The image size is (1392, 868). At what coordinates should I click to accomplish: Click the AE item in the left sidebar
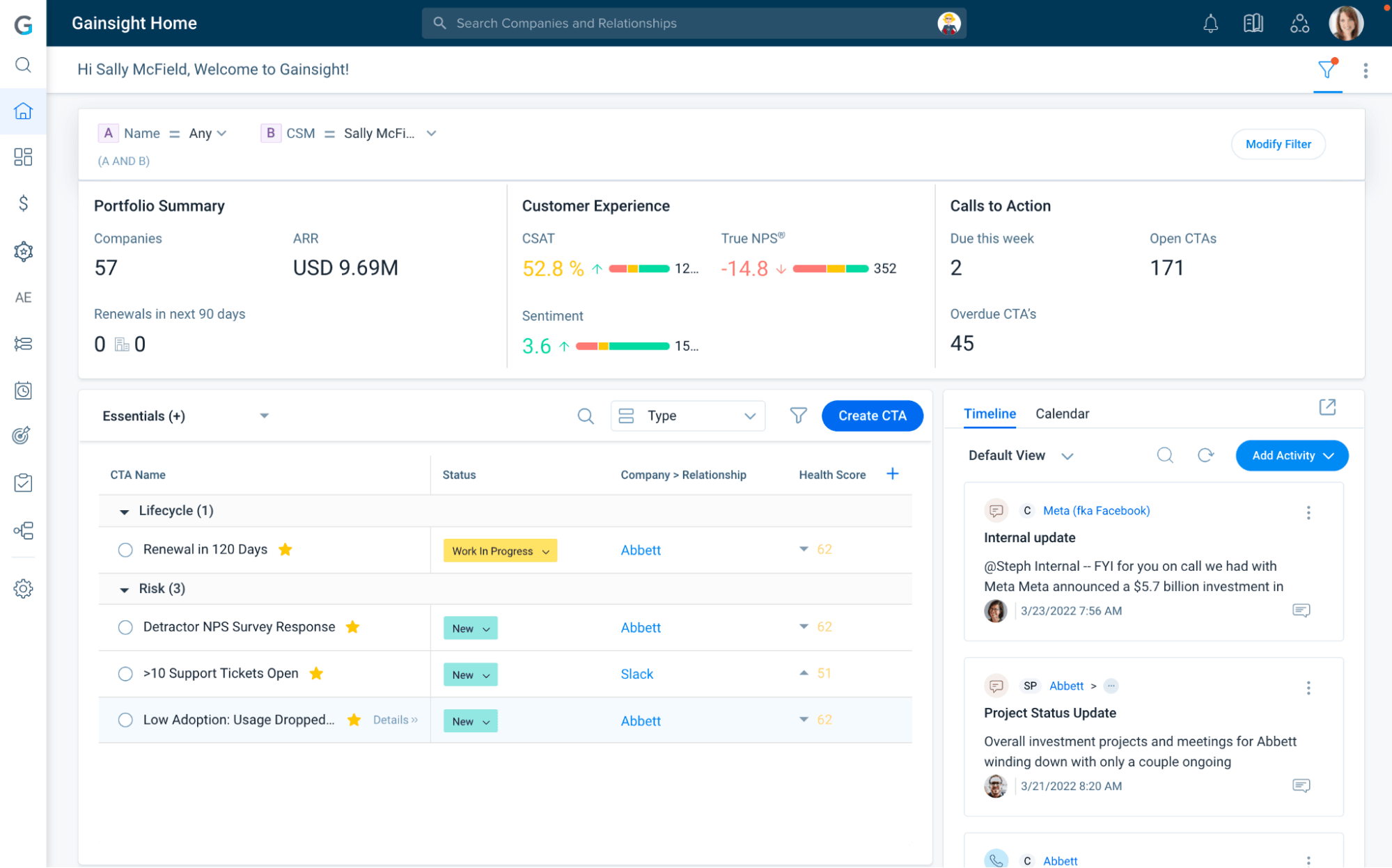pyautogui.click(x=23, y=297)
